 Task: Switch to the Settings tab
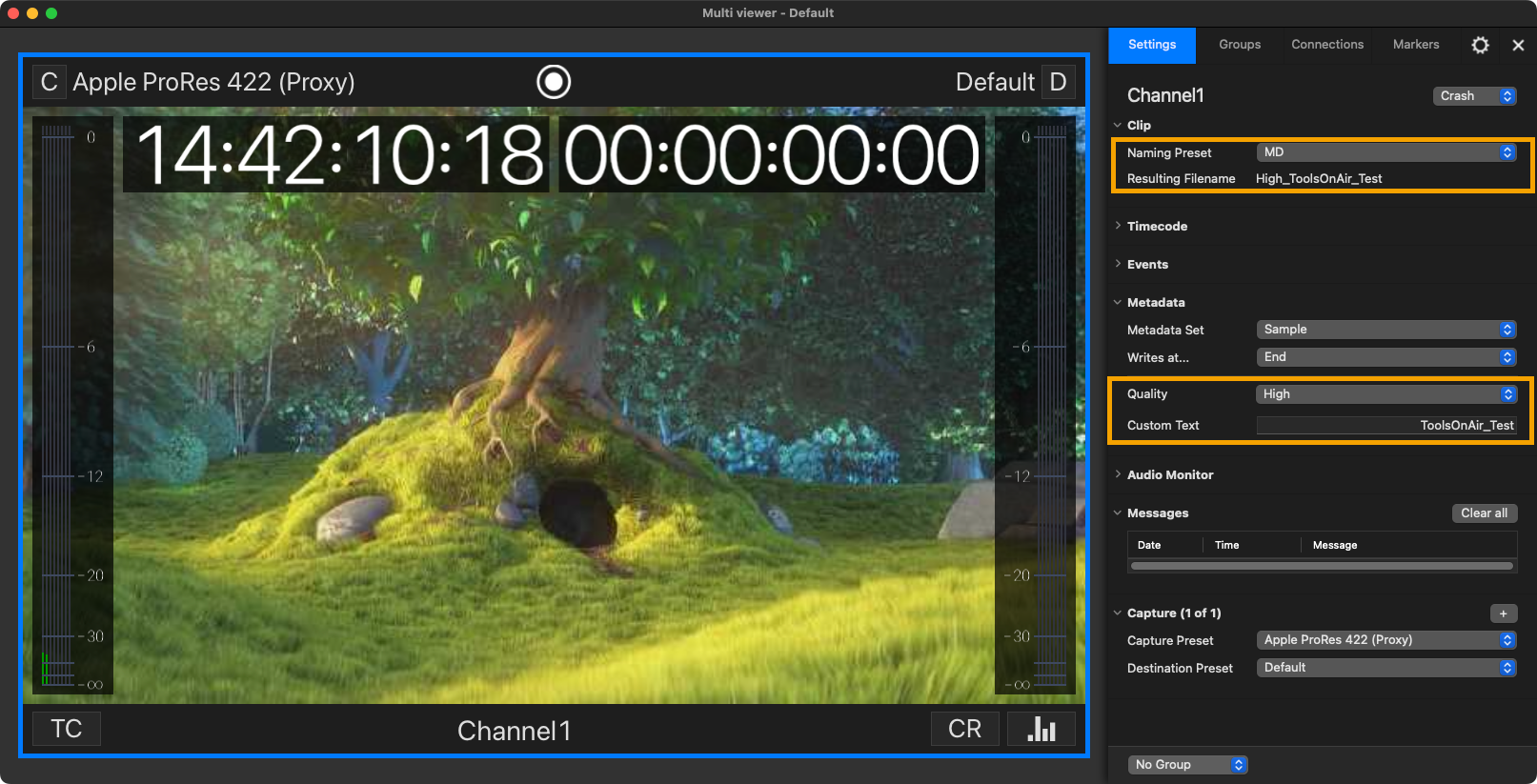[x=1152, y=45]
